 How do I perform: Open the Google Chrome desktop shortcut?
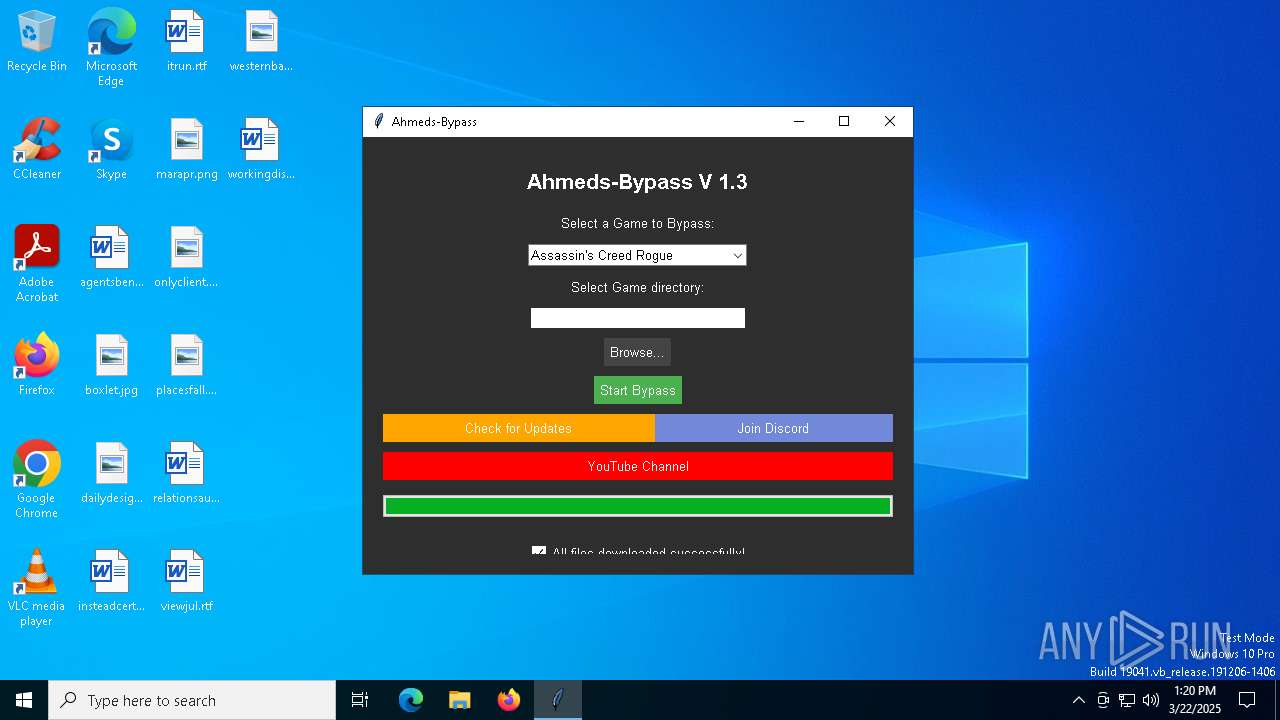(37, 480)
